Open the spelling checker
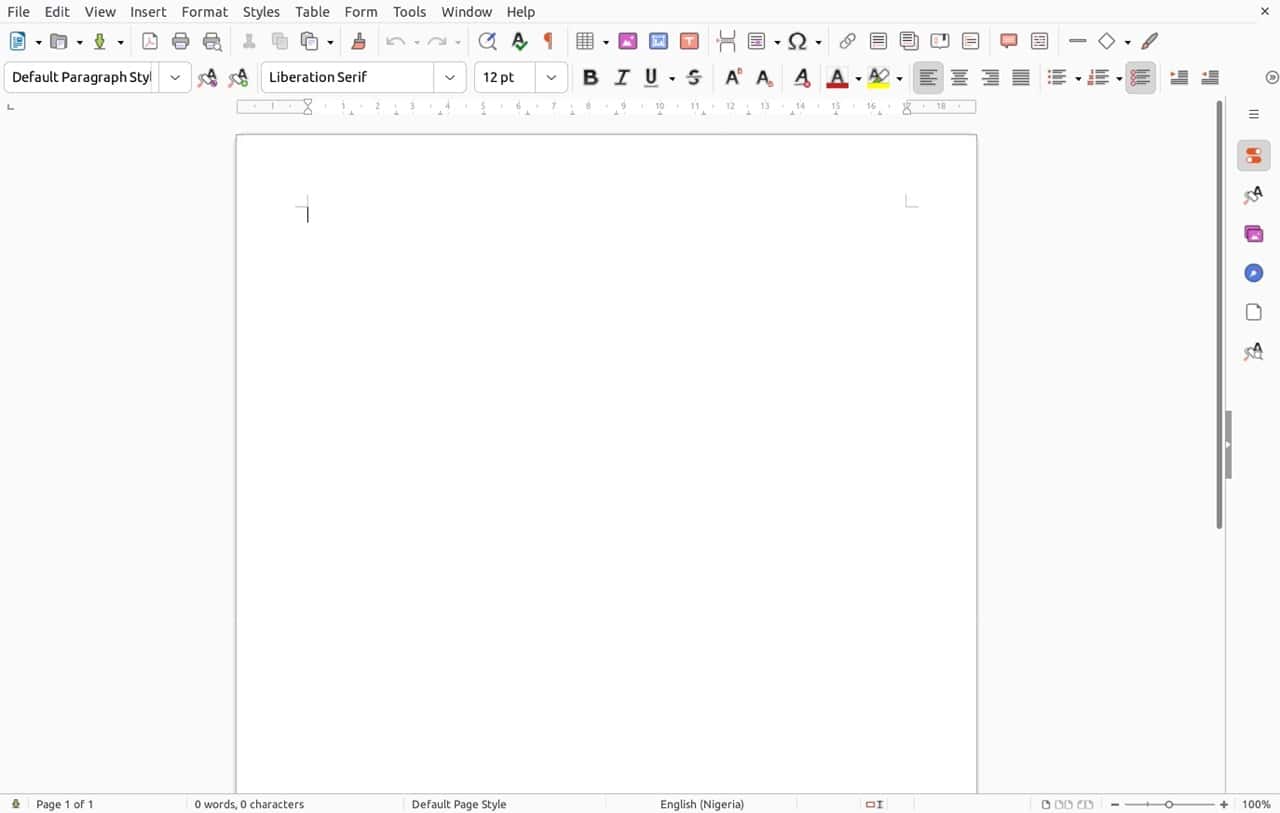Image resolution: width=1280 pixels, height=813 pixels. 519,41
